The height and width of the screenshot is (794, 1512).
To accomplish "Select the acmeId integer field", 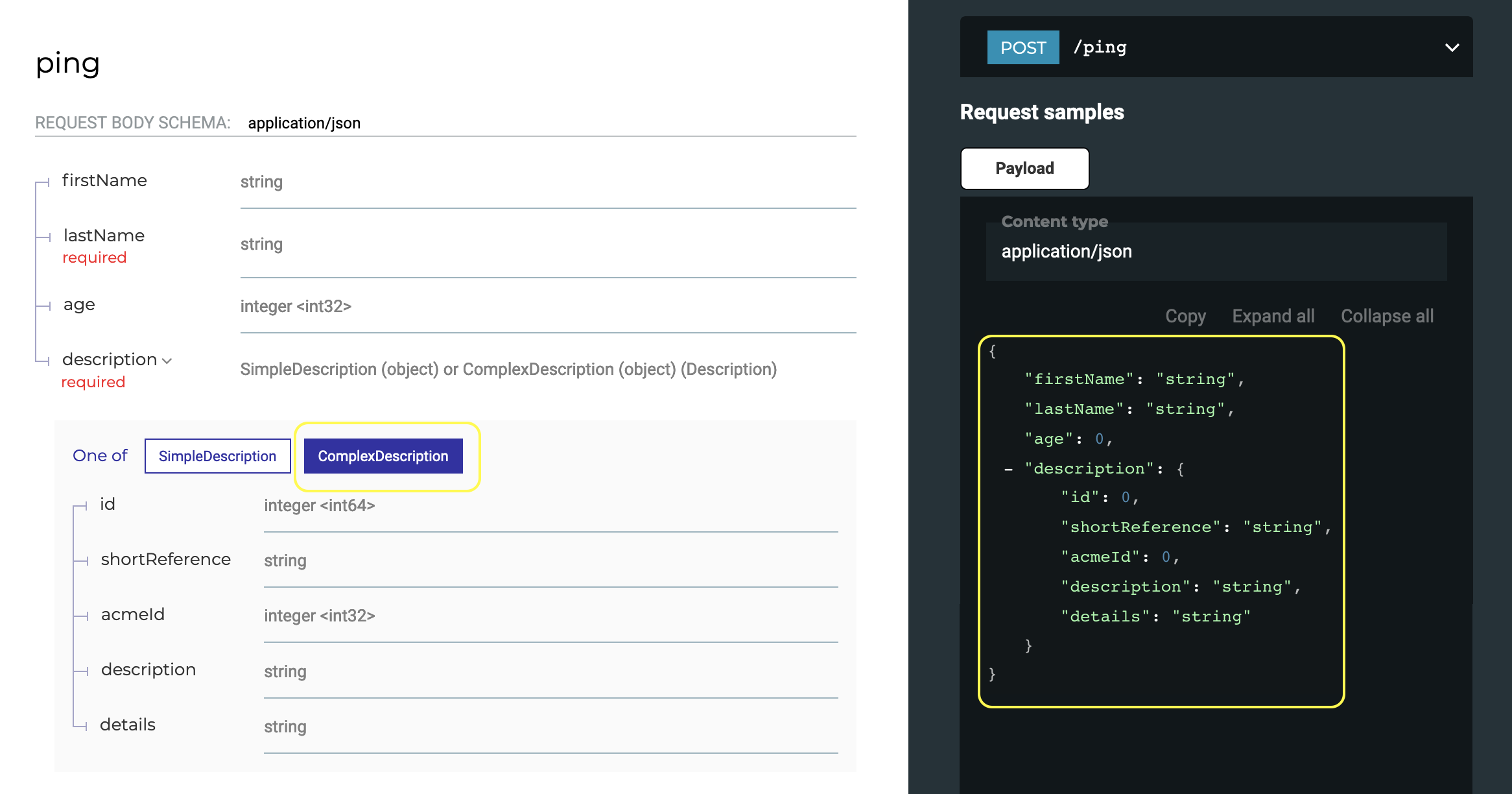I will (x=132, y=614).
